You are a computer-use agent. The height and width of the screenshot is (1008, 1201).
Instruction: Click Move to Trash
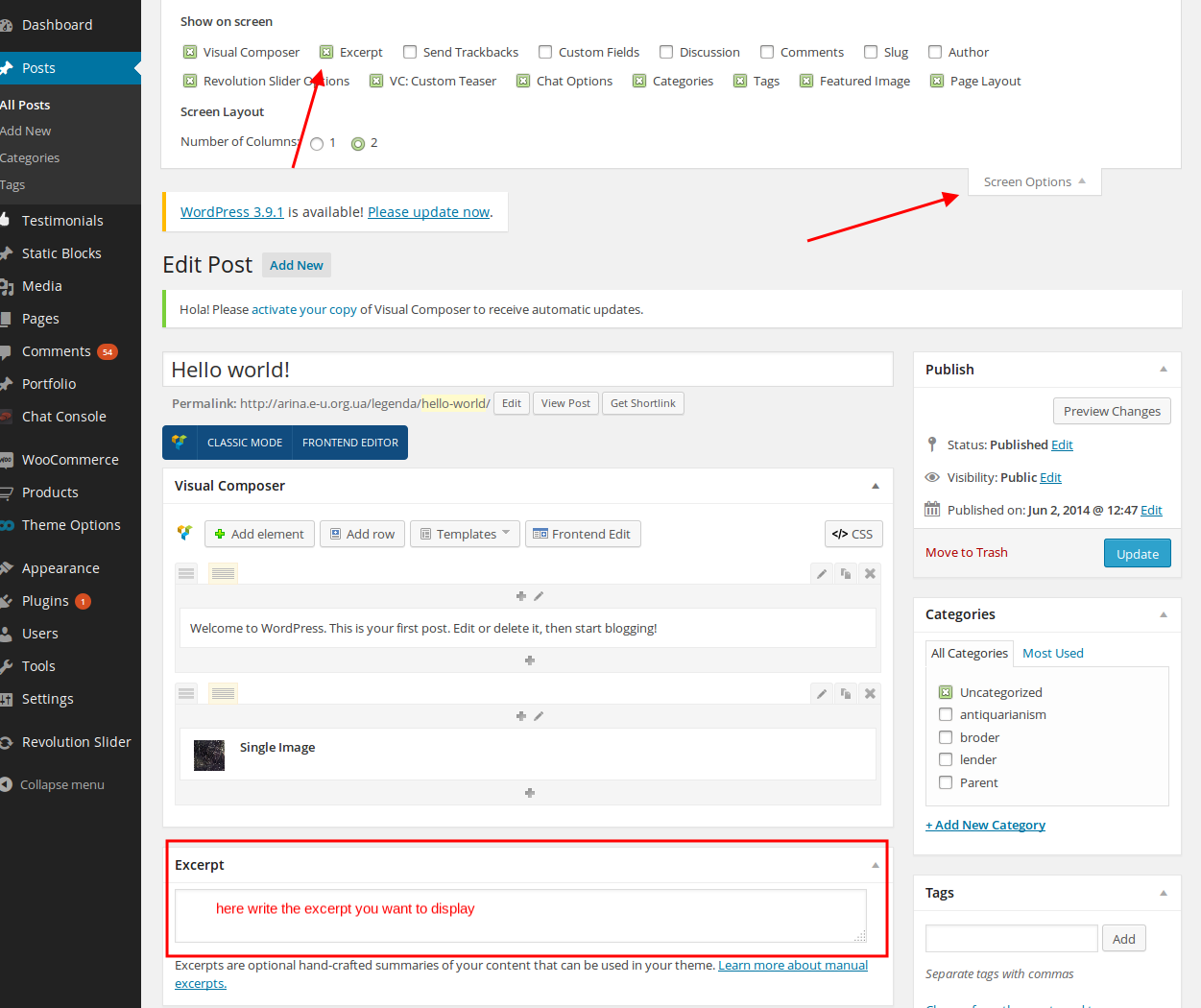(x=967, y=552)
